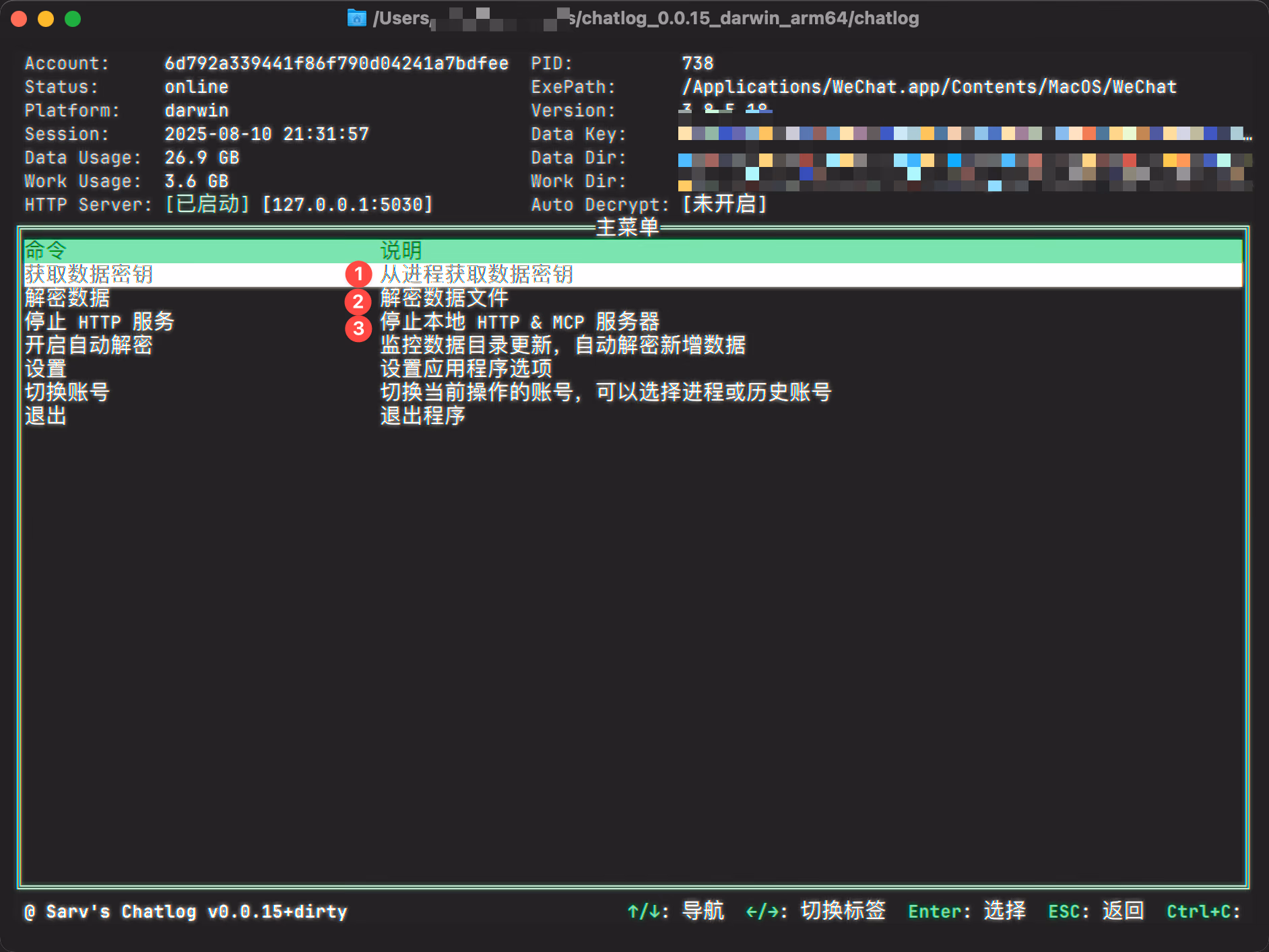Click the green full-screen window button
This screenshot has height=952, width=1269.
pyautogui.click(x=73, y=19)
